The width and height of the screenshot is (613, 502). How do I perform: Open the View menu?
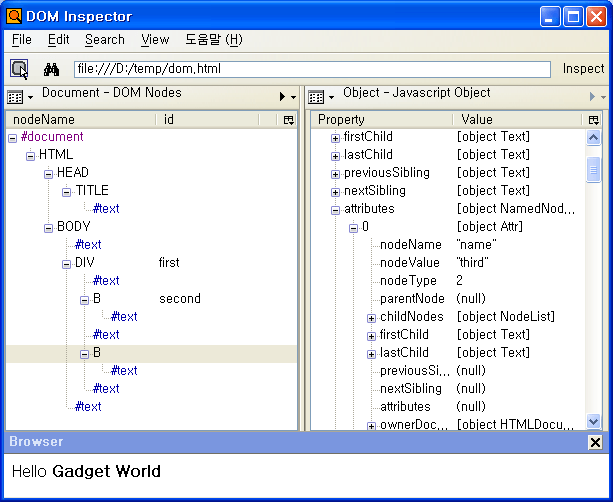click(x=155, y=40)
